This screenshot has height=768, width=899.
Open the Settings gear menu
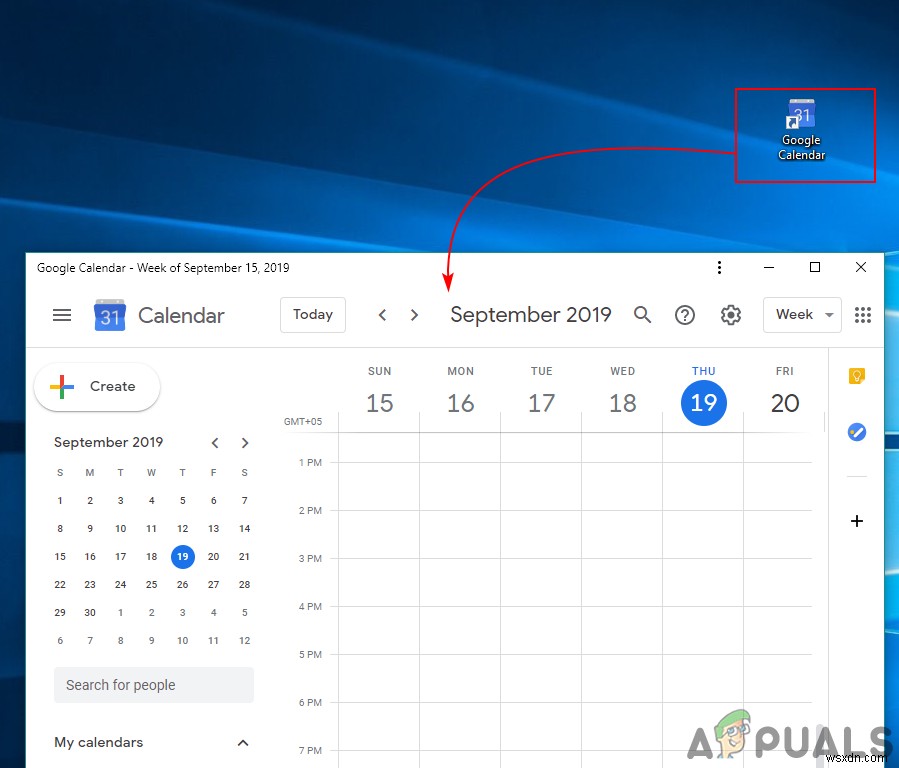coord(731,315)
